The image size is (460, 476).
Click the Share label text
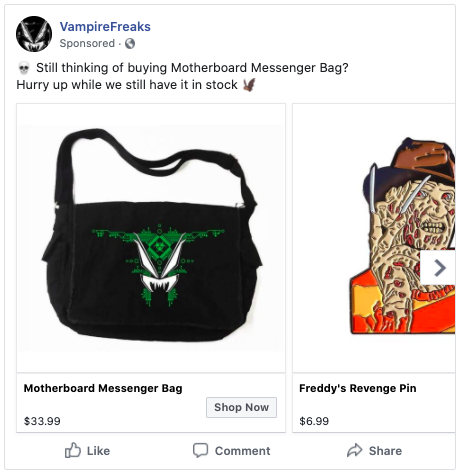click(385, 451)
